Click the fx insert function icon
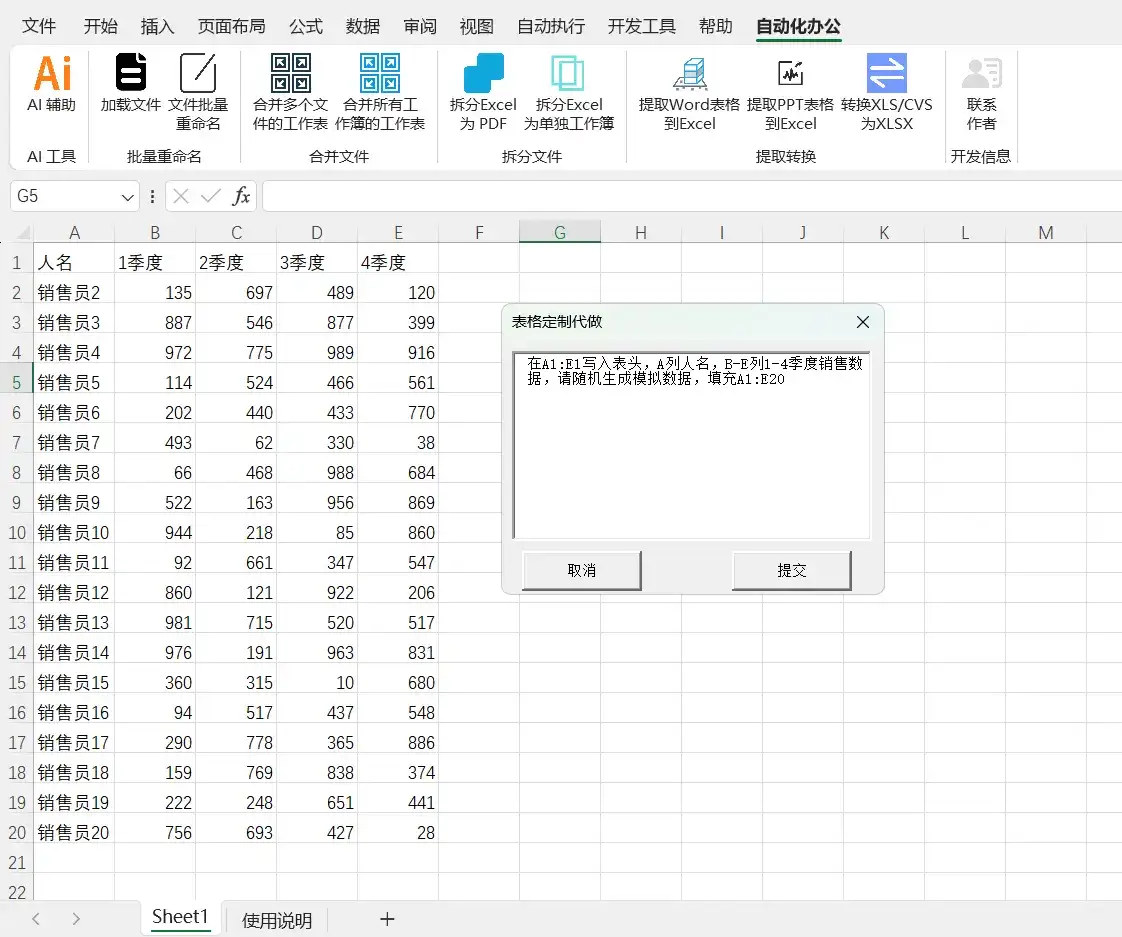Image resolution: width=1122 pixels, height=937 pixels. tap(240, 196)
